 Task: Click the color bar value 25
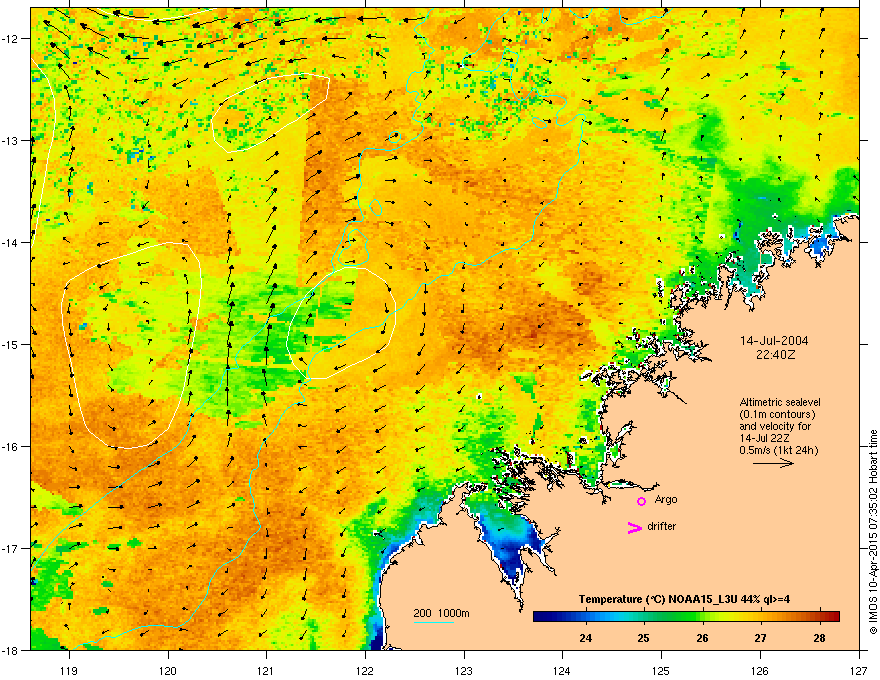(x=644, y=638)
